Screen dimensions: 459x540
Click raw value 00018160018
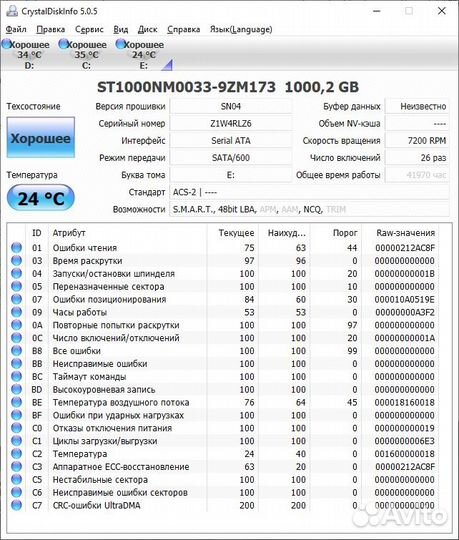point(405,402)
